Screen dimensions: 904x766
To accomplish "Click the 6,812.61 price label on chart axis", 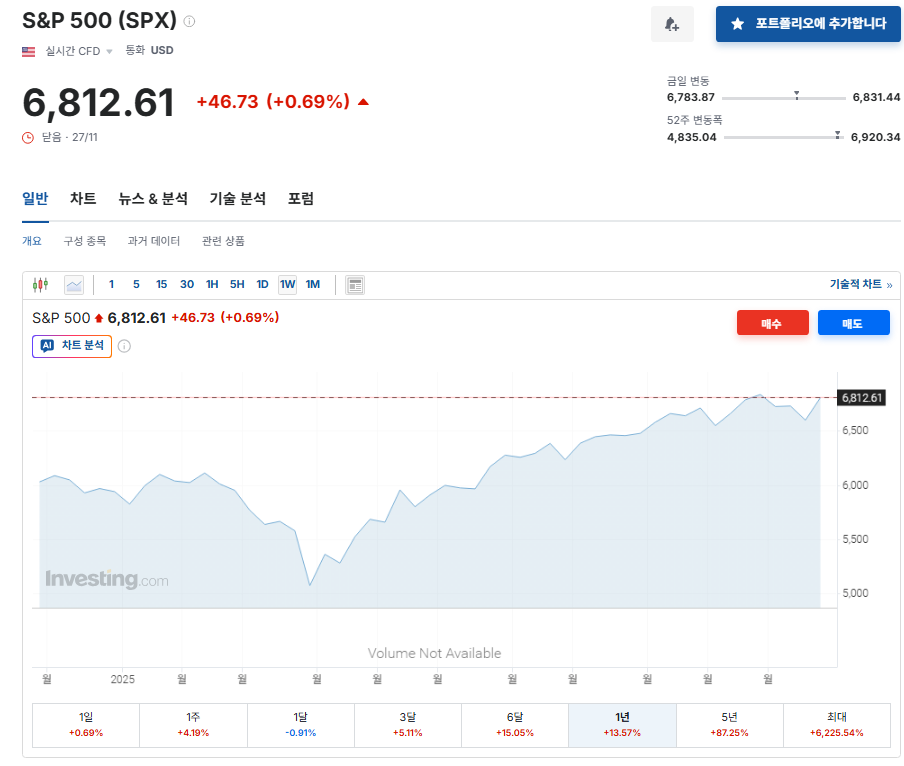I will (861, 398).
